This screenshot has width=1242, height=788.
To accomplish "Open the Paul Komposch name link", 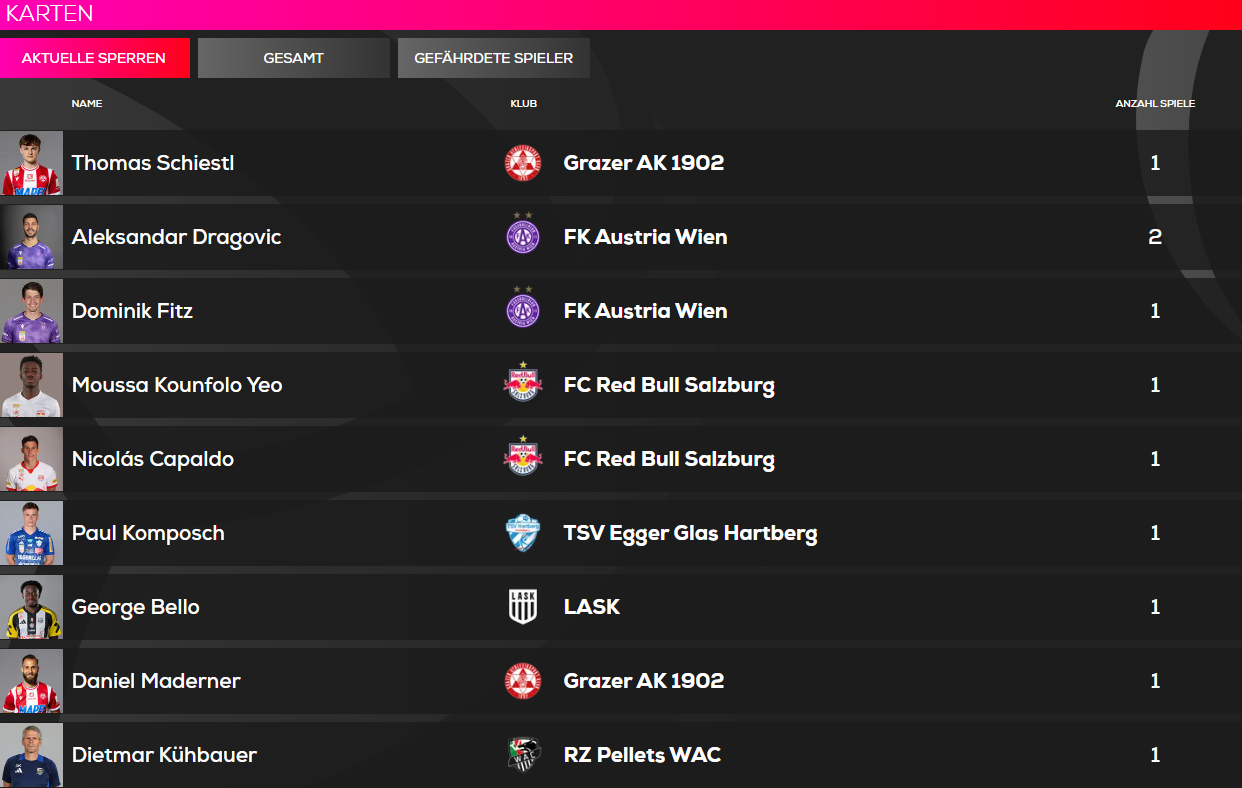I will pyautogui.click(x=148, y=533).
